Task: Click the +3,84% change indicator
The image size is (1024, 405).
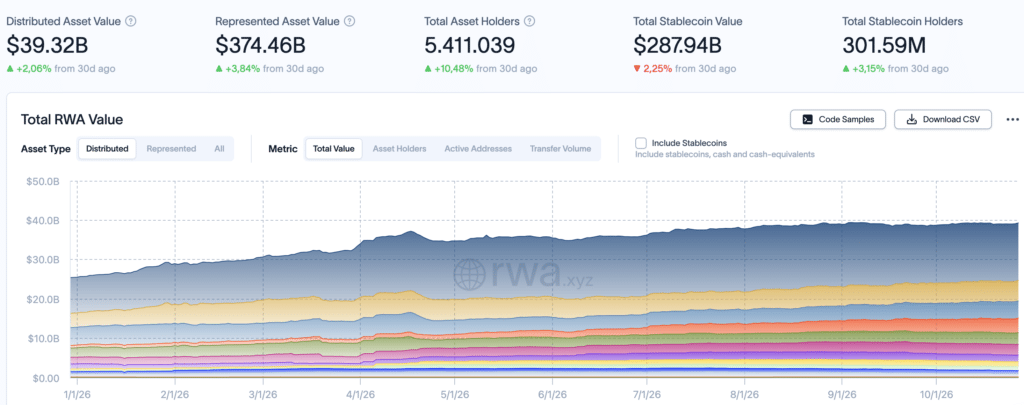Action: point(238,69)
